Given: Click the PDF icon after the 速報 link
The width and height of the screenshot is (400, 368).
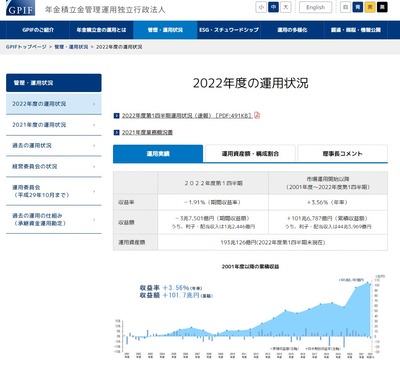Looking at the screenshot, I should tap(257, 115).
